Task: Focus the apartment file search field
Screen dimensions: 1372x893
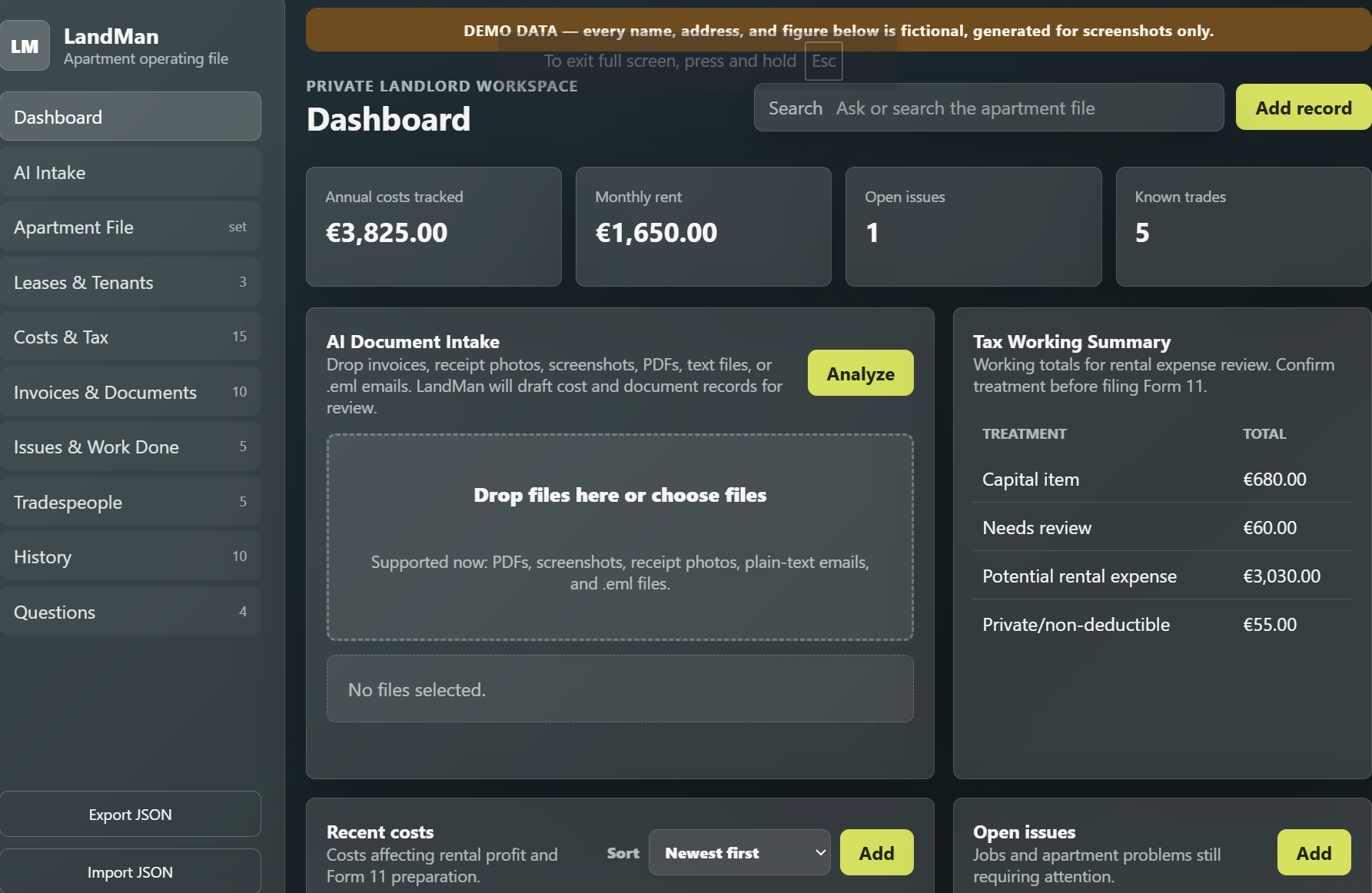Action: [988, 108]
